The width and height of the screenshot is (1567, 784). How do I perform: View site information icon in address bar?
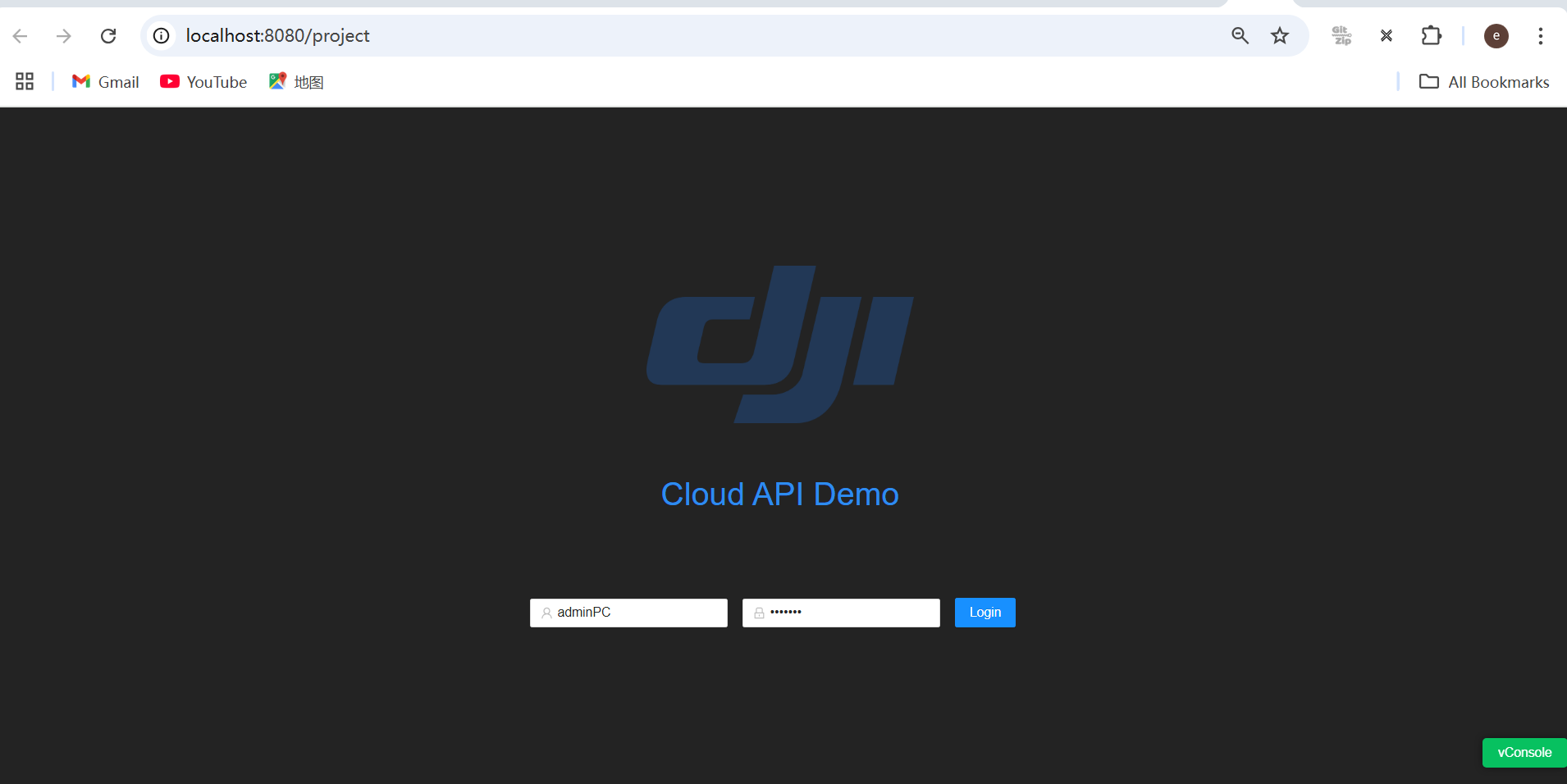point(162,36)
